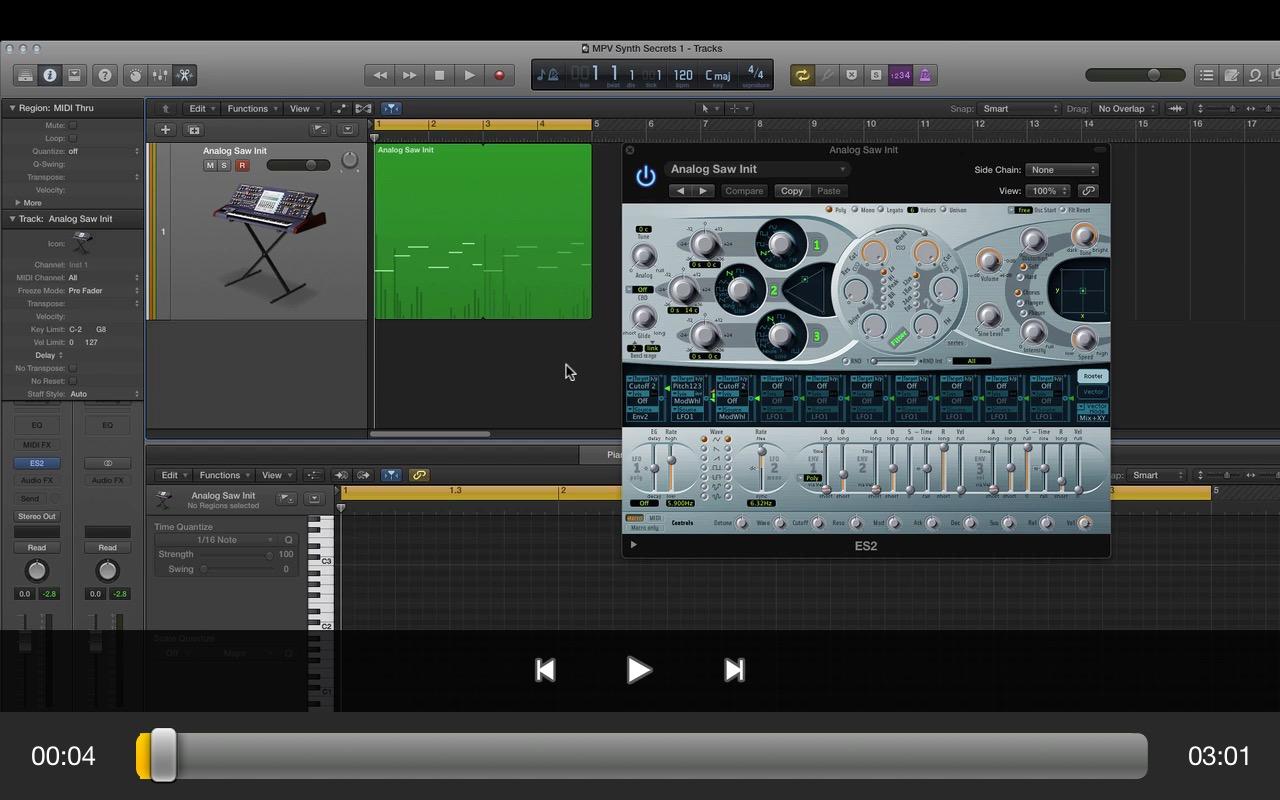Tick the region Loop checkbox

click(73, 138)
